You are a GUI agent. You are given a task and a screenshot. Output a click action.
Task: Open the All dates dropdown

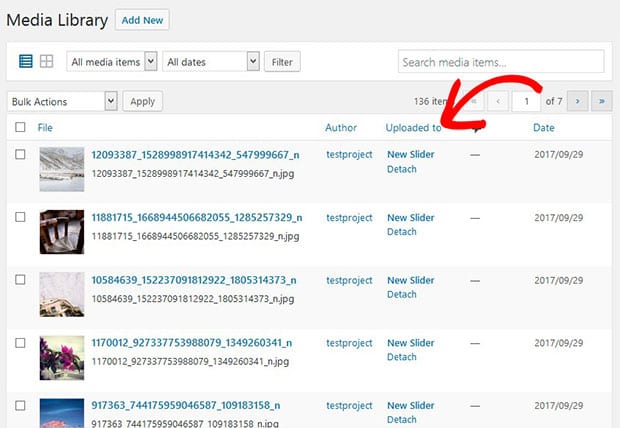coord(211,62)
